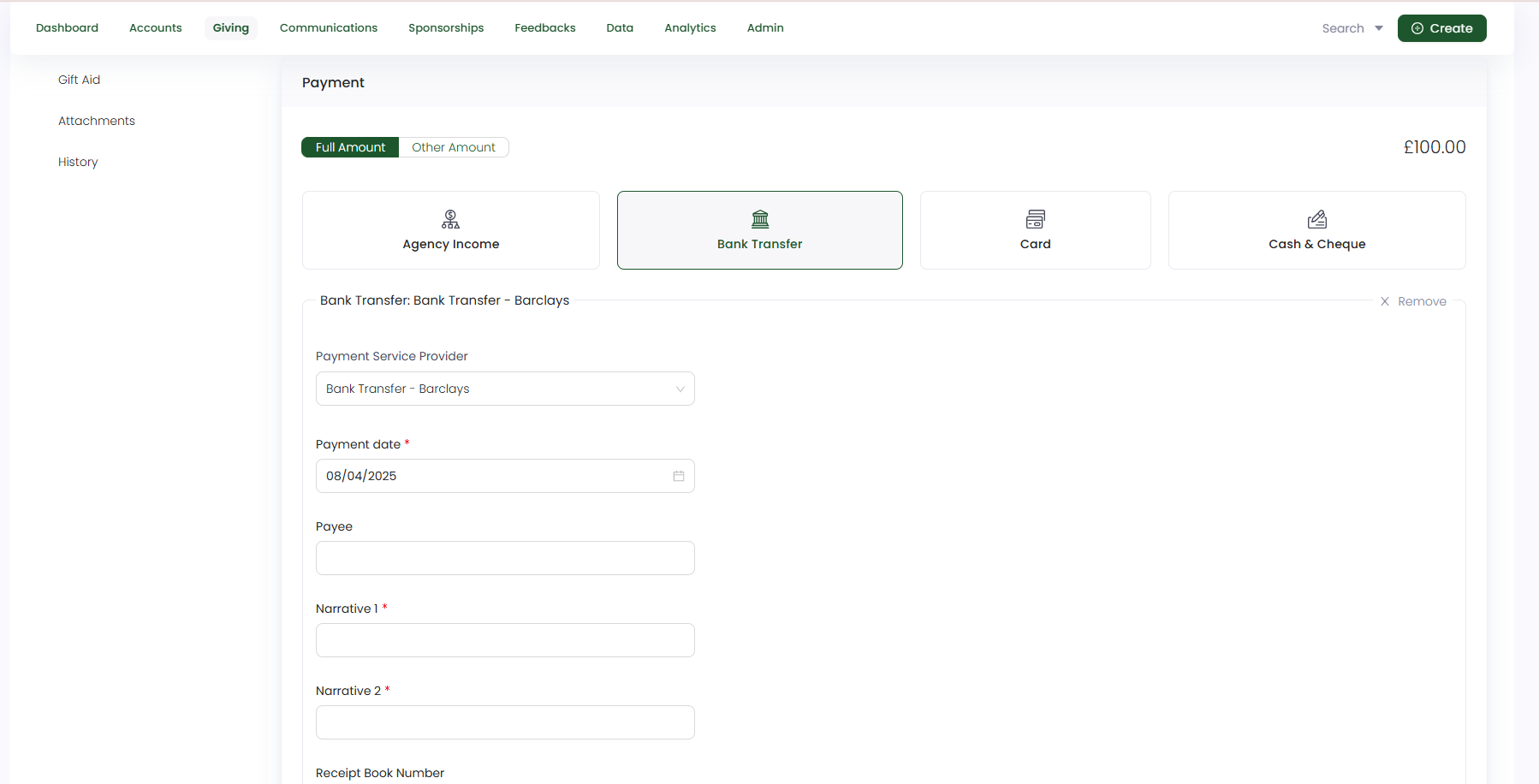This screenshot has height=784, width=1539.
Task: Go to Attachments section
Action: click(x=97, y=121)
